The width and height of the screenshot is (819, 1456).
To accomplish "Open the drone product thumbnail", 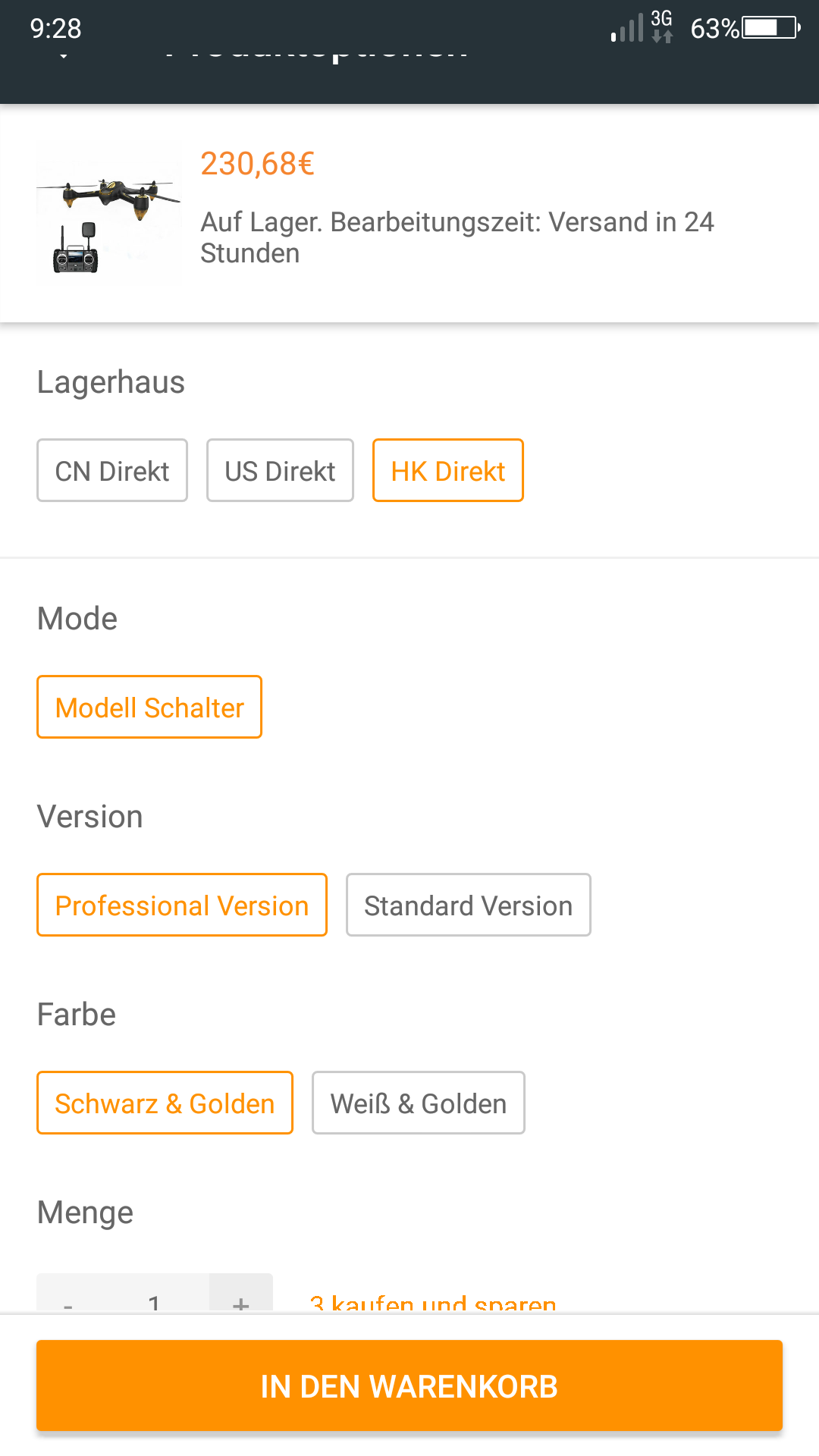I will point(109,213).
